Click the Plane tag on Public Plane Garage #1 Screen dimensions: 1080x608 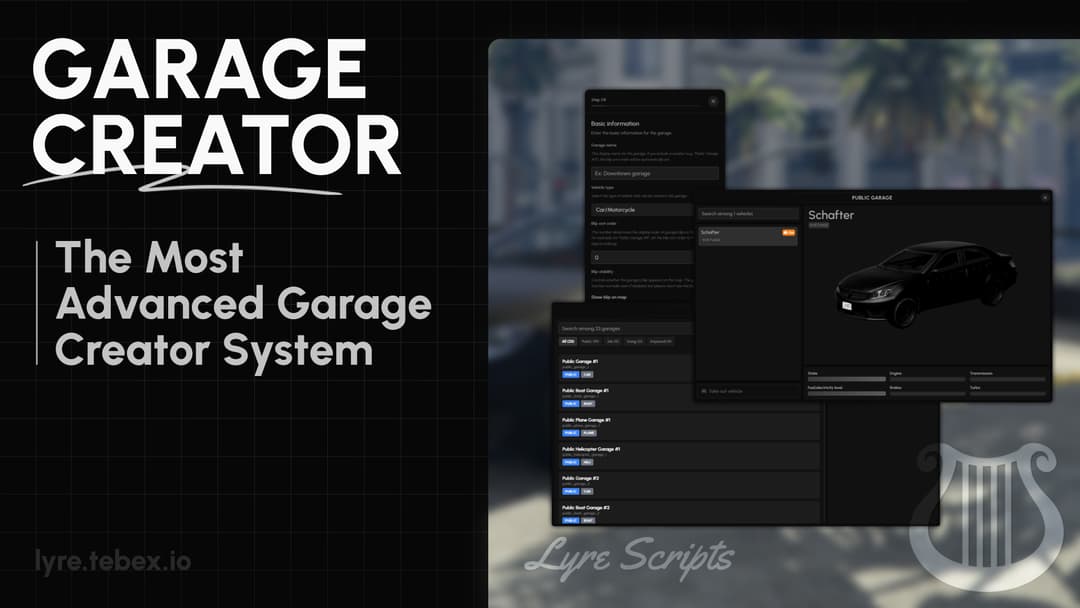point(589,433)
